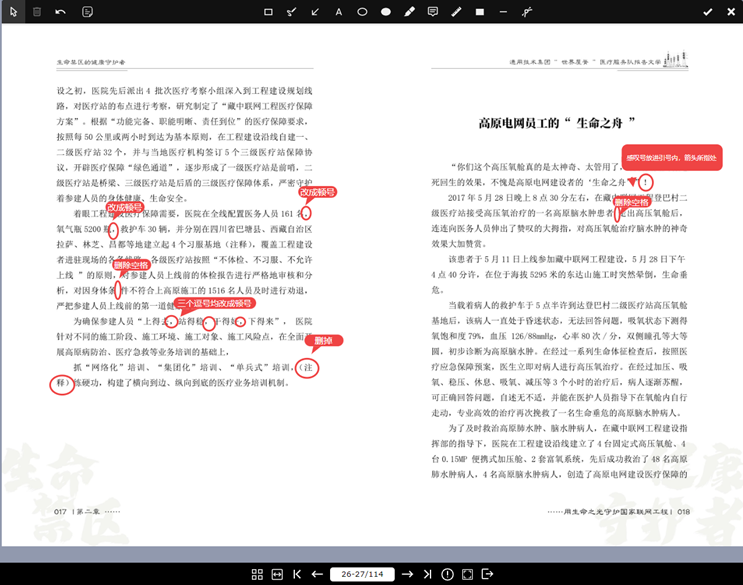Jump to the last page
This screenshot has width=743, height=585.
point(427,574)
